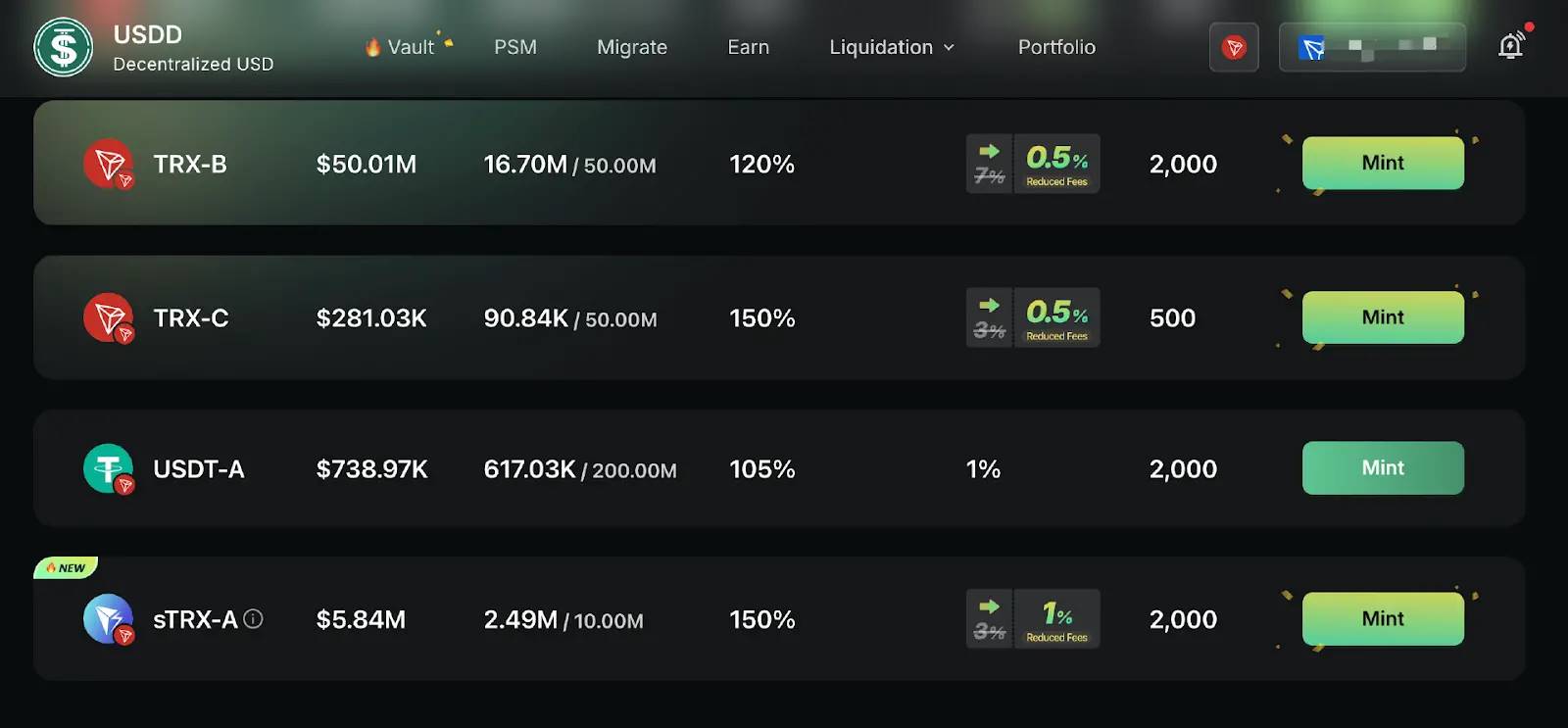The width and height of the screenshot is (1568, 728).
Task: Switch to the PSM tab
Action: pyautogui.click(x=516, y=46)
